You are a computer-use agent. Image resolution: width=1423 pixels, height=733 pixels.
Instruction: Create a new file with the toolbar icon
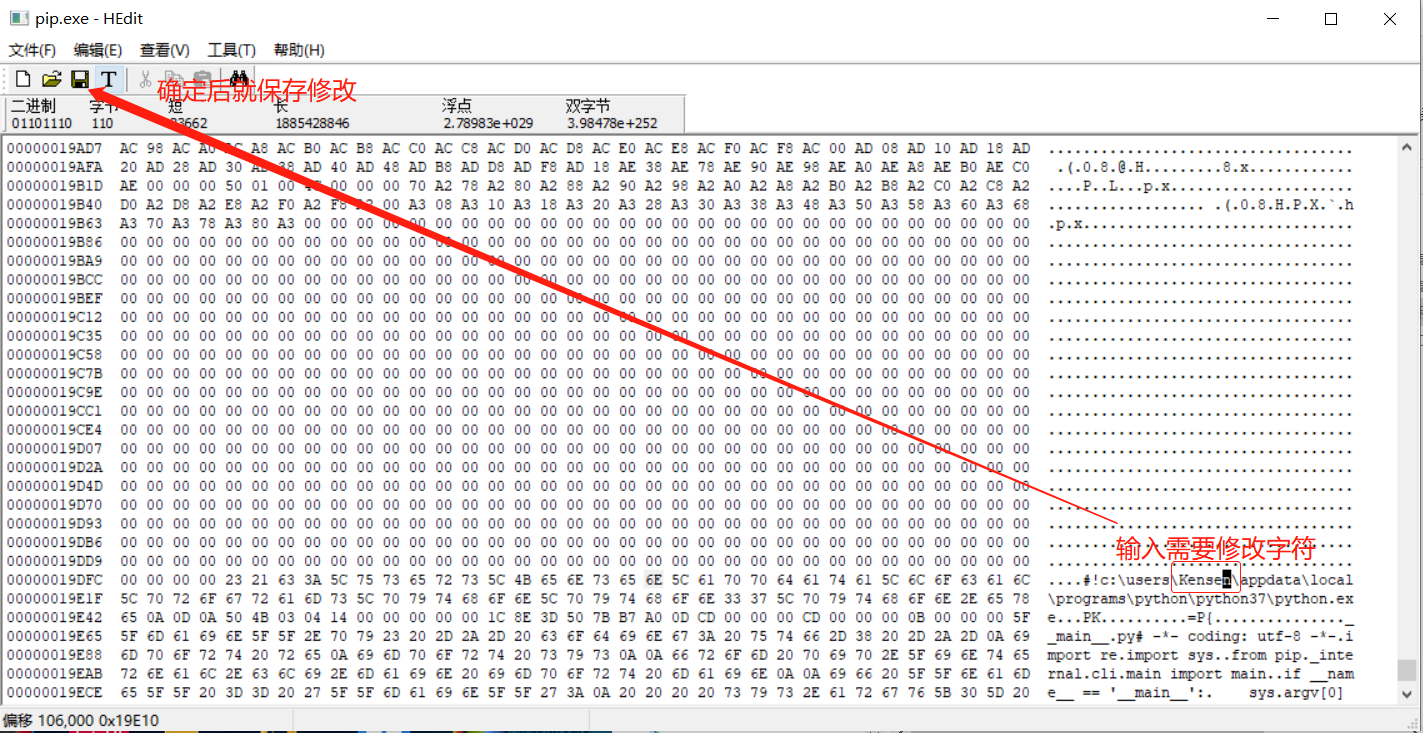click(22, 79)
